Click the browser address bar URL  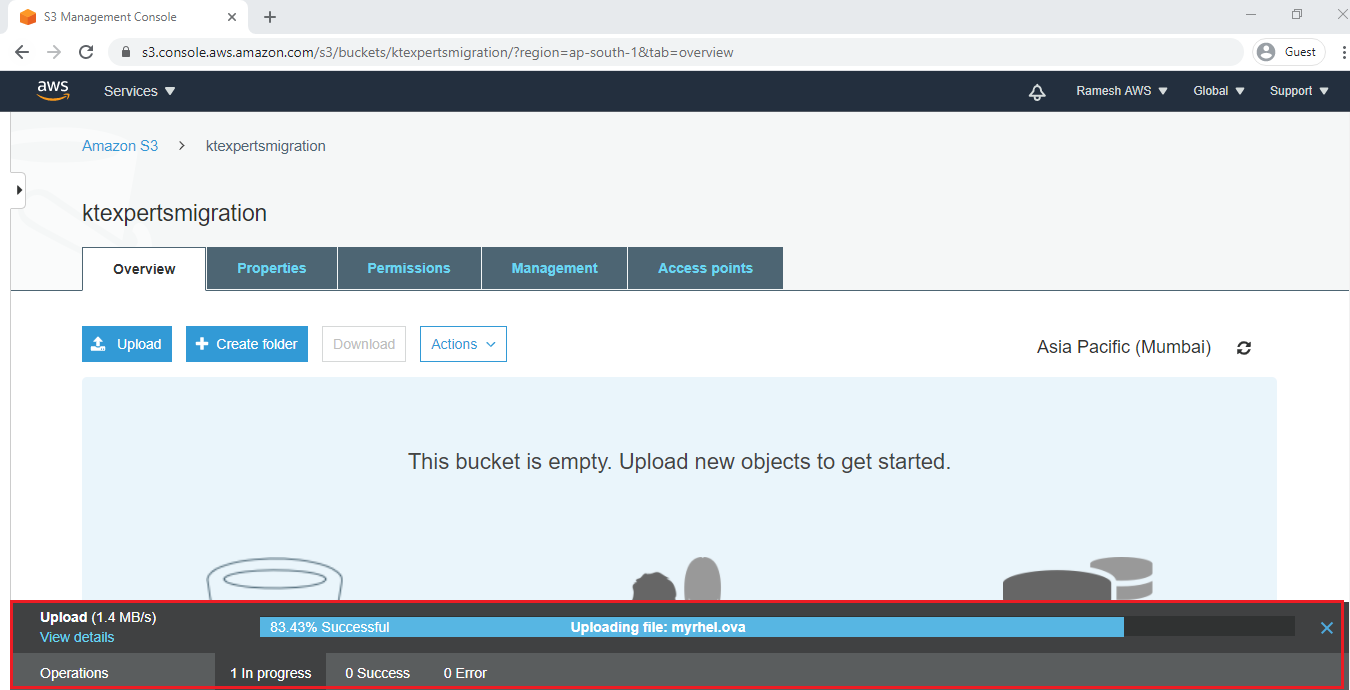click(x=438, y=52)
